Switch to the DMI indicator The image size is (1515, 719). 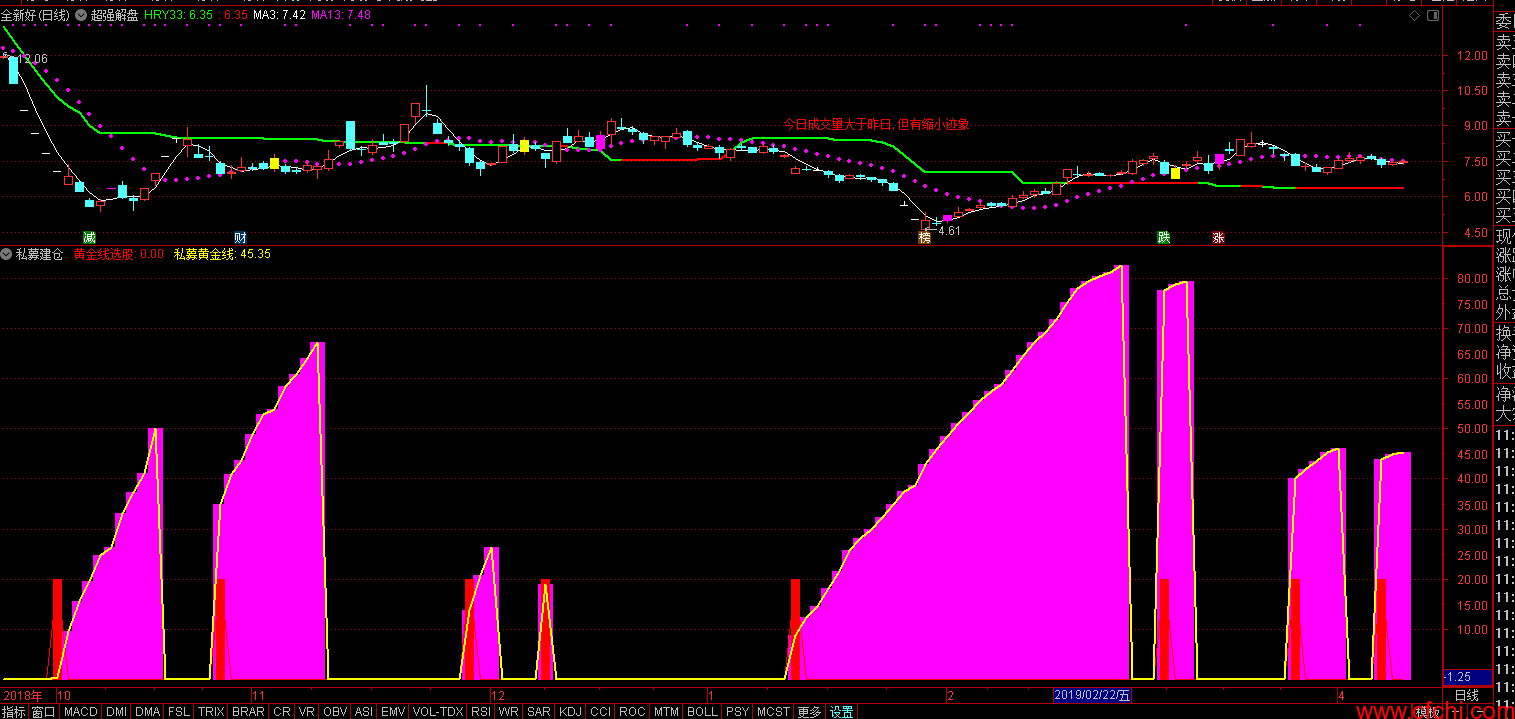click(117, 712)
